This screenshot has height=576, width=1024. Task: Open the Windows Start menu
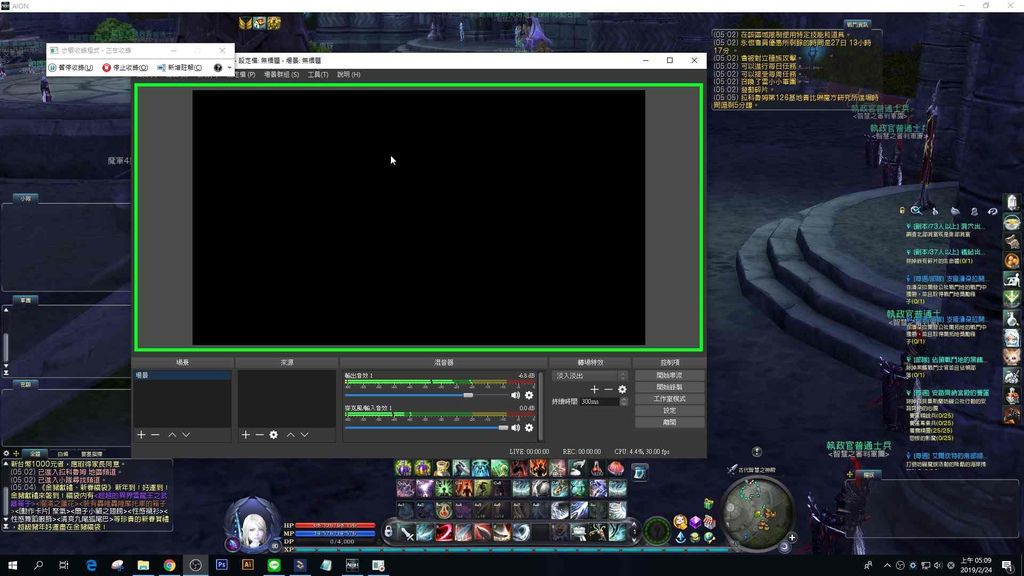(12, 565)
